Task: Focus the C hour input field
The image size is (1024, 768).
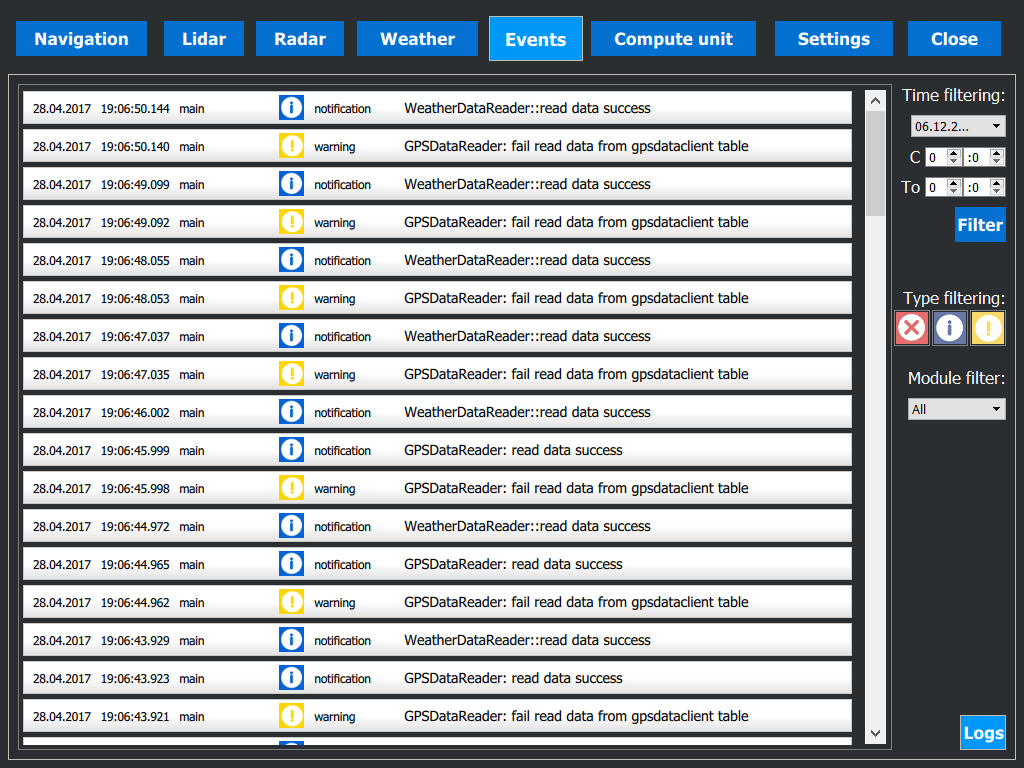Action: pyautogui.click(x=936, y=157)
